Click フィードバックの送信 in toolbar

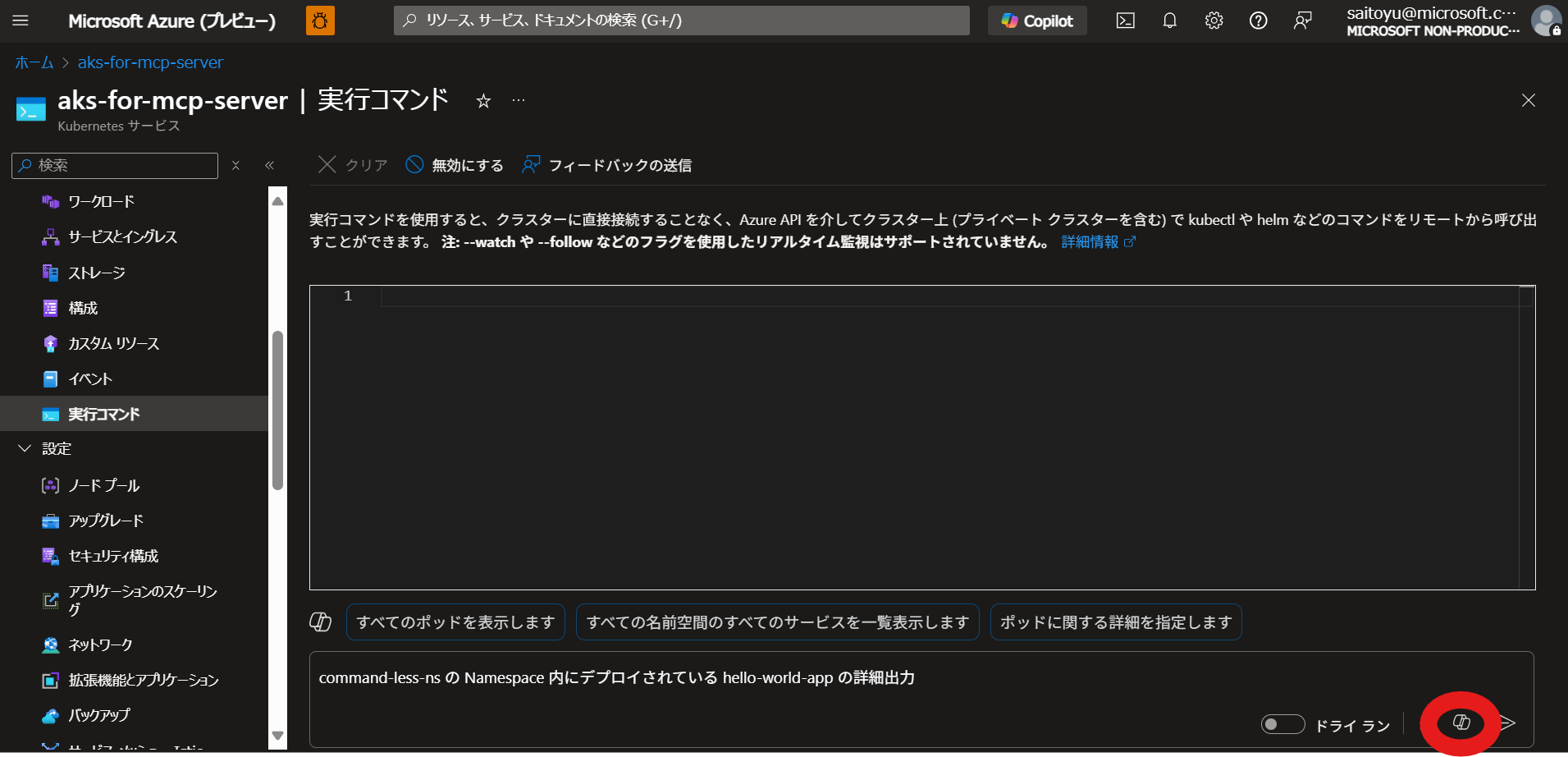pyautogui.click(x=607, y=165)
